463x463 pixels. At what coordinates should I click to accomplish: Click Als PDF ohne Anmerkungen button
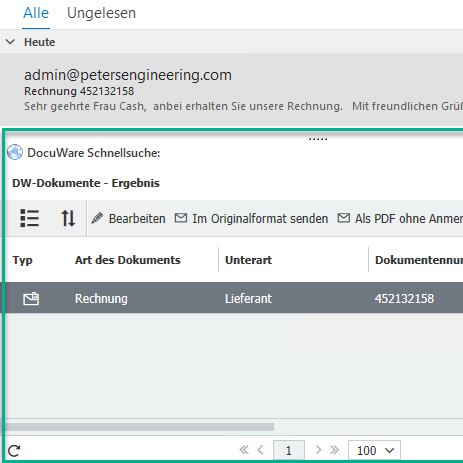pos(400,219)
